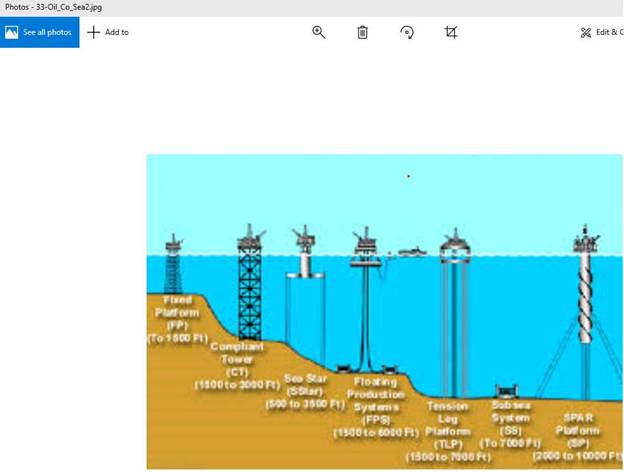Select the Crop tool icon
This screenshot has height=472, width=624.
click(x=451, y=32)
